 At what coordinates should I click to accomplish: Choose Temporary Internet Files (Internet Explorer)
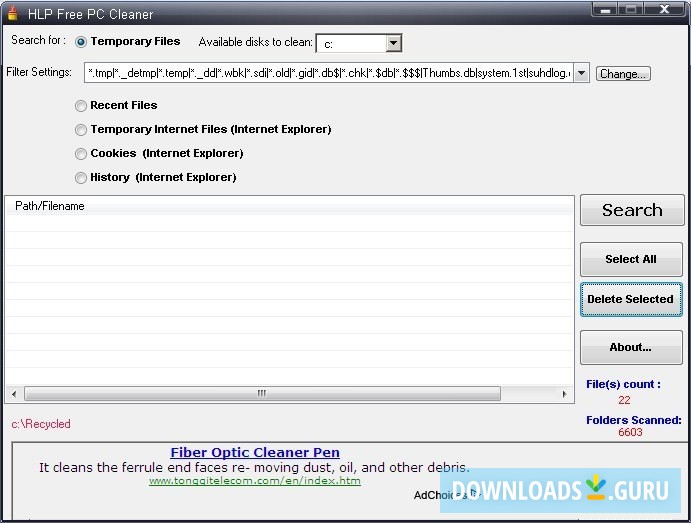coord(81,130)
